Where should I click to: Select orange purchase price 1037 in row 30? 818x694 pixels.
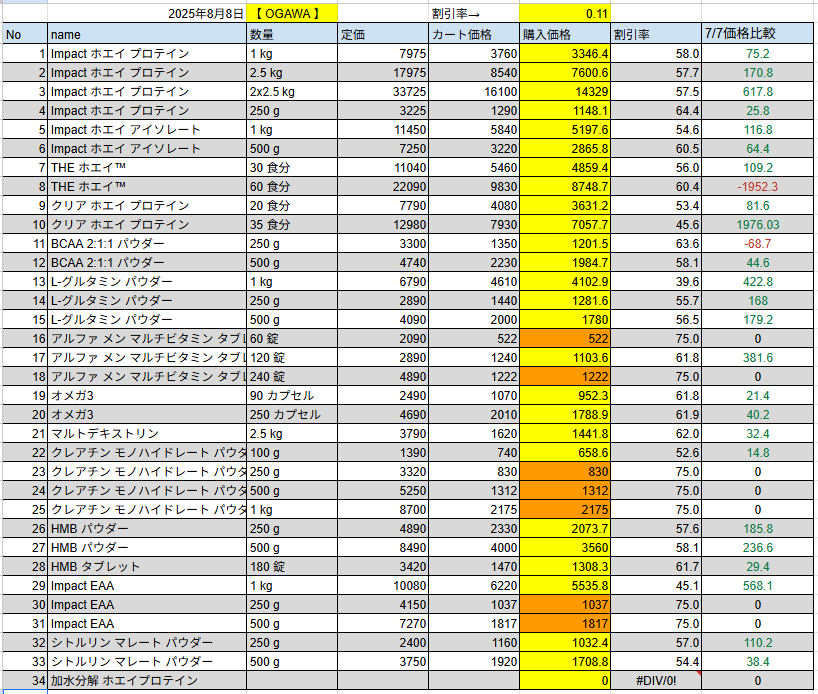pos(564,604)
